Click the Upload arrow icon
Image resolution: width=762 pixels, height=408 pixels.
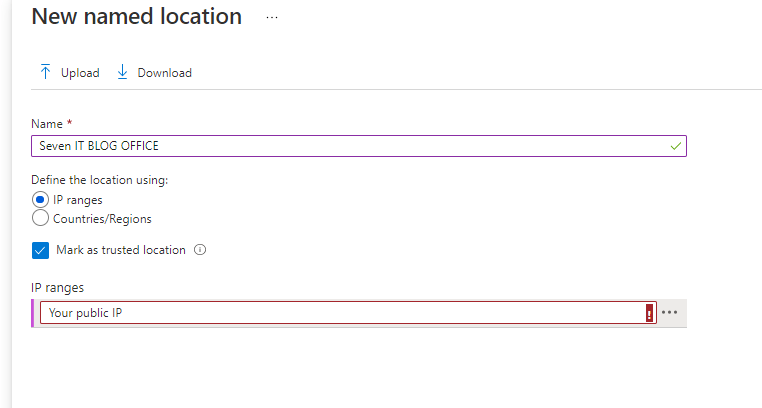pyautogui.click(x=45, y=72)
